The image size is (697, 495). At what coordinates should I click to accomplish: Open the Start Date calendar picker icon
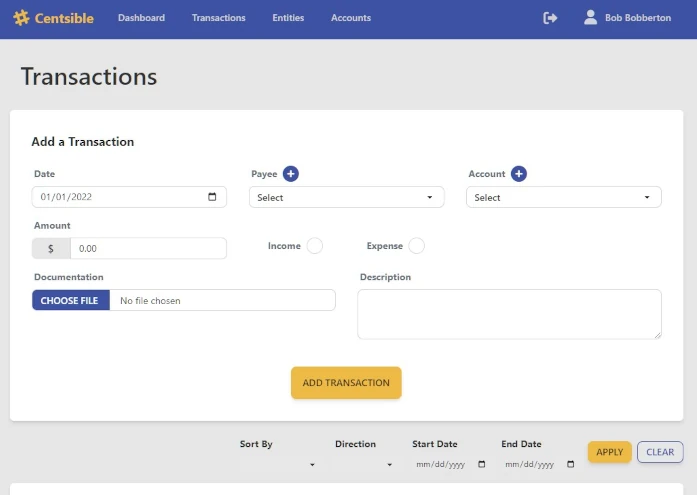pos(481,464)
